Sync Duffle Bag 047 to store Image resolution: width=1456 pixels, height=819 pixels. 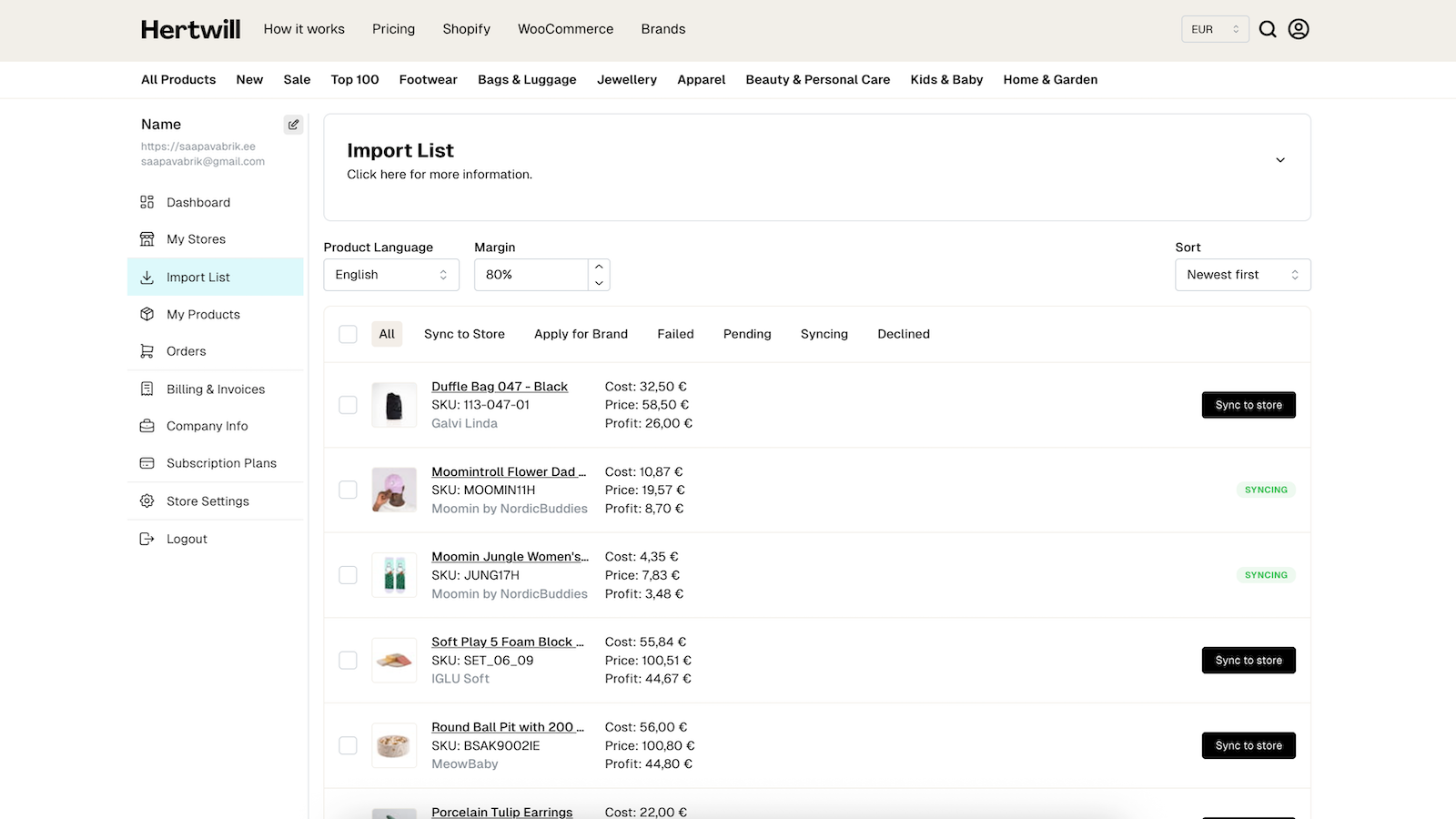pyautogui.click(x=1249, y=405)
